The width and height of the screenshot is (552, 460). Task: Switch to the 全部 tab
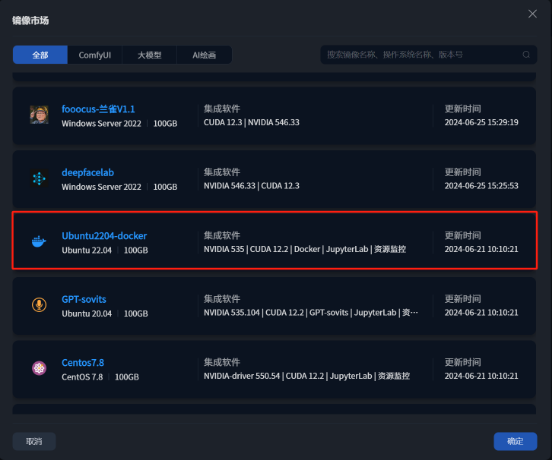(x=40, y=55)
